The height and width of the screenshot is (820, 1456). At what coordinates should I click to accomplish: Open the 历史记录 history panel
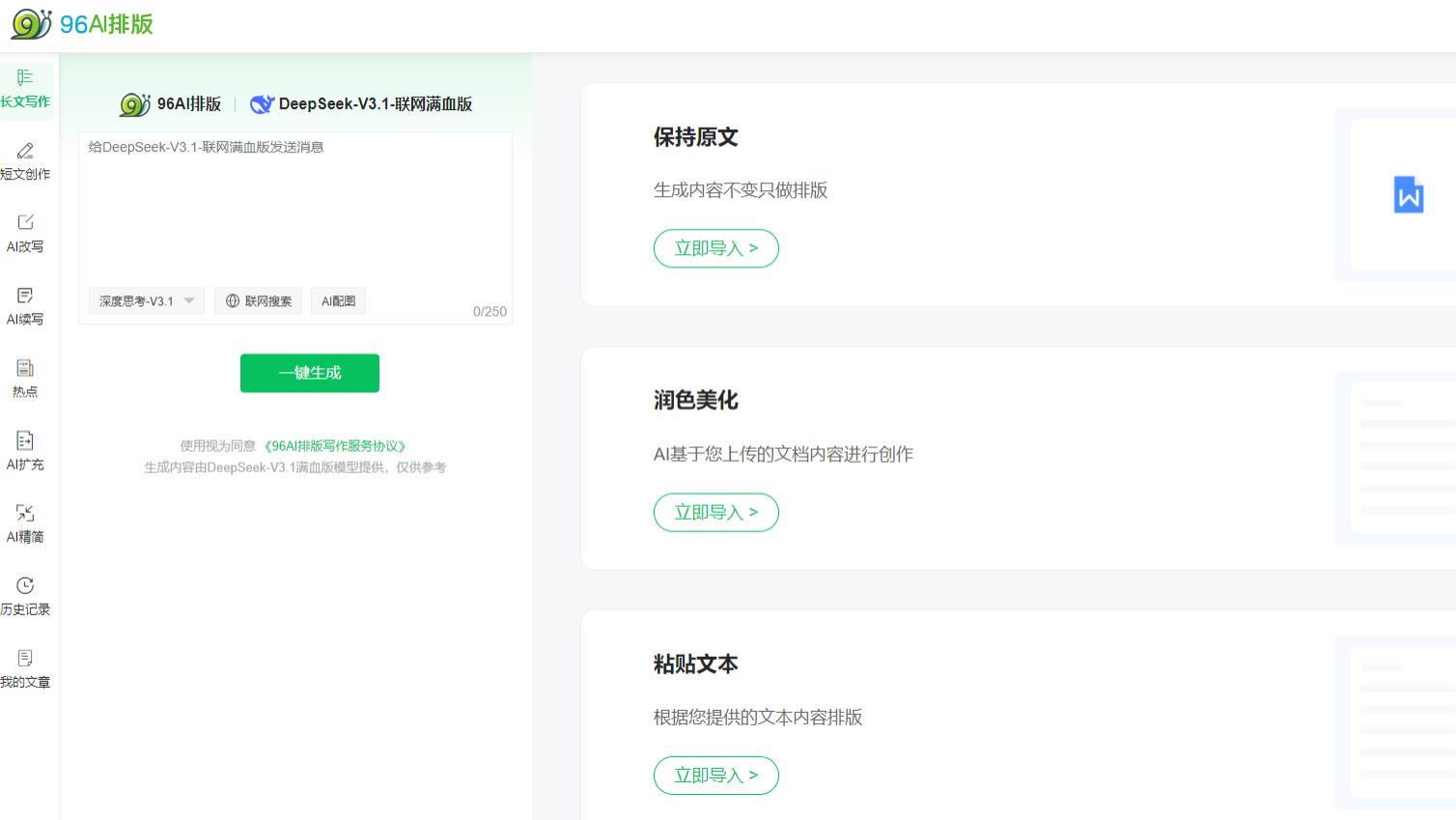25,596
